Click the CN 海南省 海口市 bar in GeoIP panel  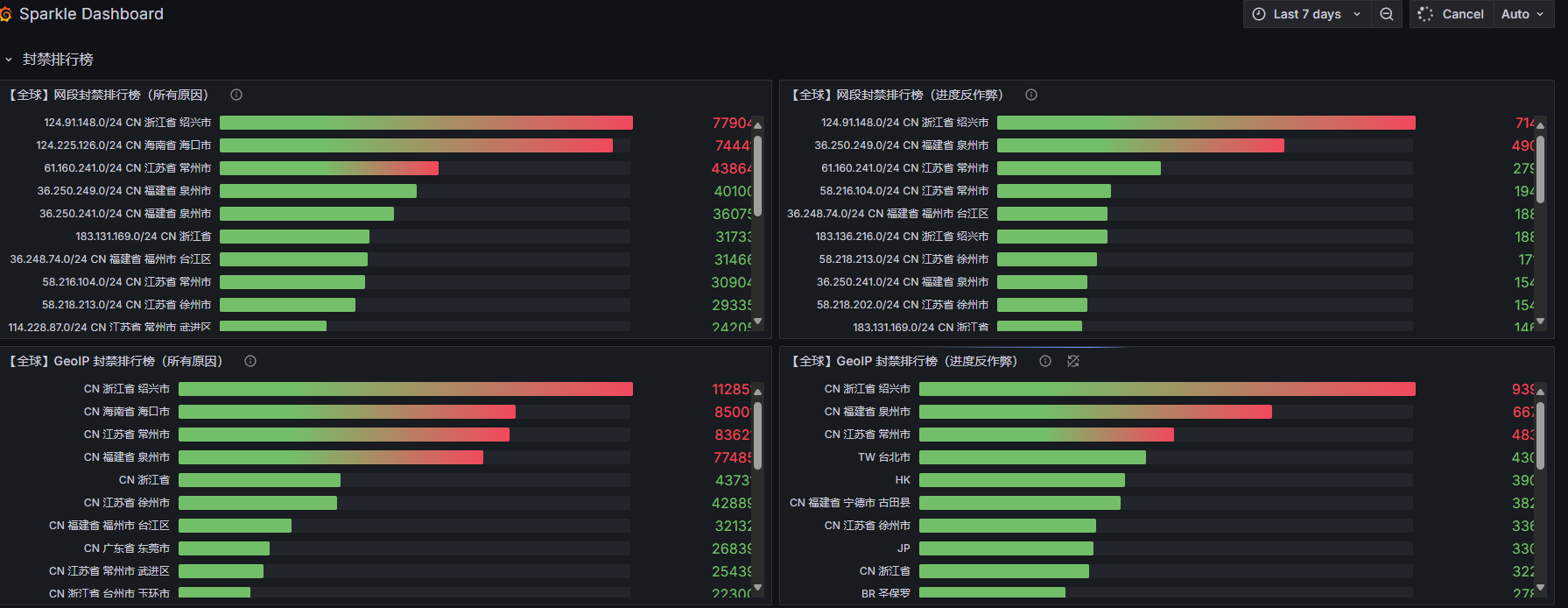coord(347,412)
